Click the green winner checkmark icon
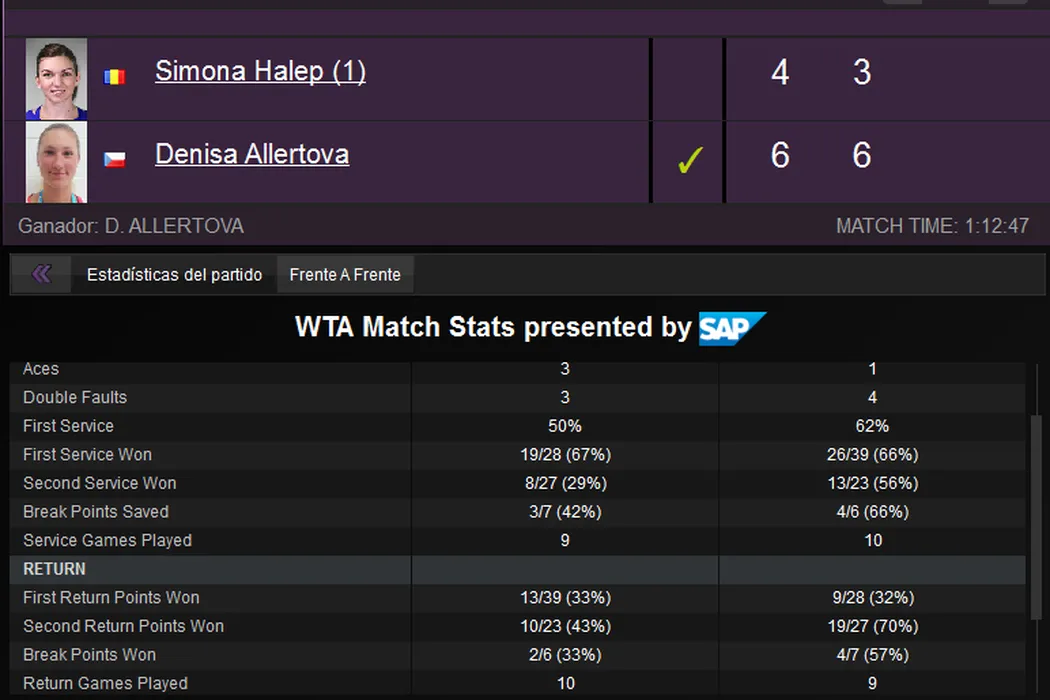This screenshot has height=700, width=1050. click(690, 160)
